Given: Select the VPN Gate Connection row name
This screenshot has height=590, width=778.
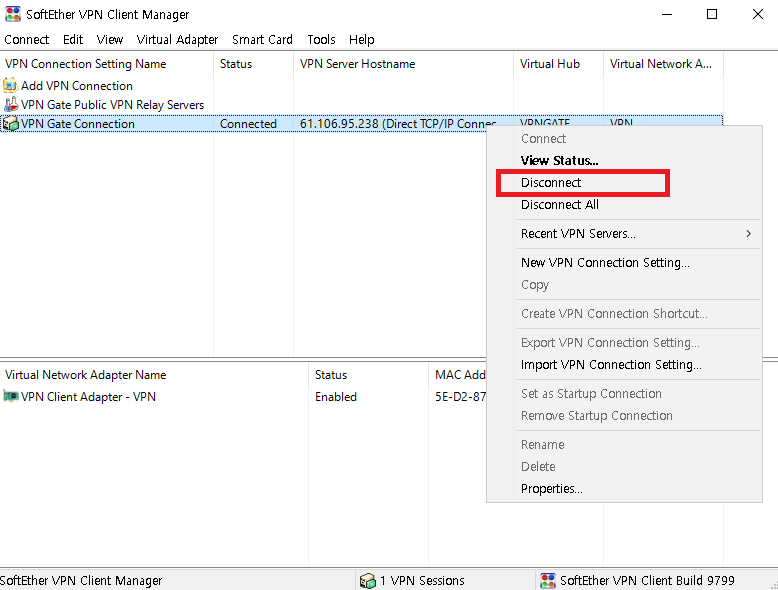Looking at the screenshot, I should click(77, 124).
